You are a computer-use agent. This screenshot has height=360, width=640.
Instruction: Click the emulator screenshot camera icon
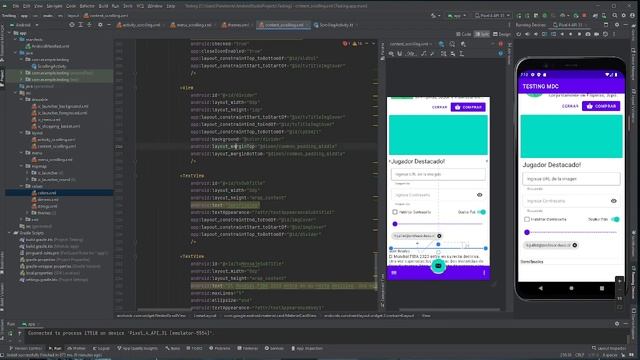pos(588,34)
